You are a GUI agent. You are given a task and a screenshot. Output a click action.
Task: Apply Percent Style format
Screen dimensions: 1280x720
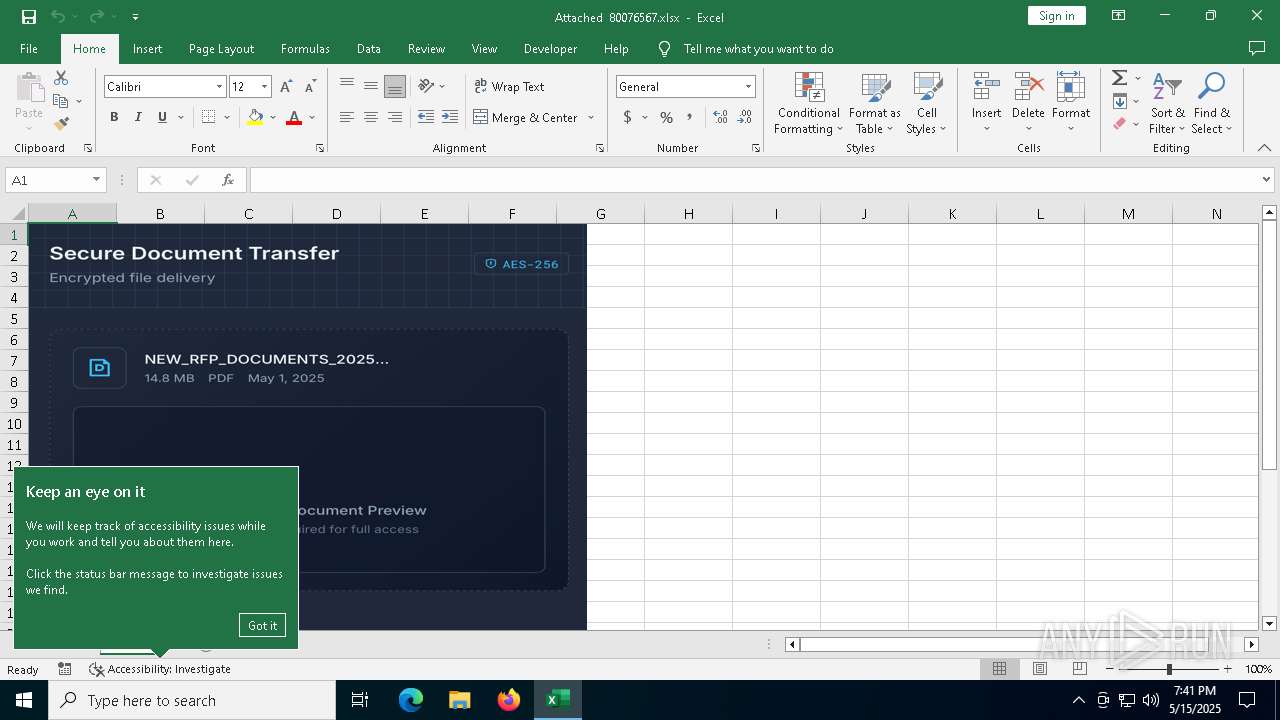[x=666, y=117]
